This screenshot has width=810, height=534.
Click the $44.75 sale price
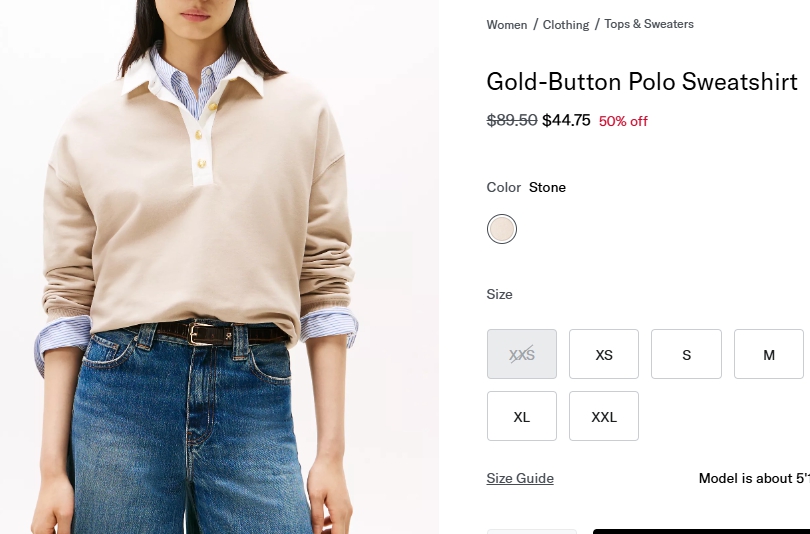566,120
